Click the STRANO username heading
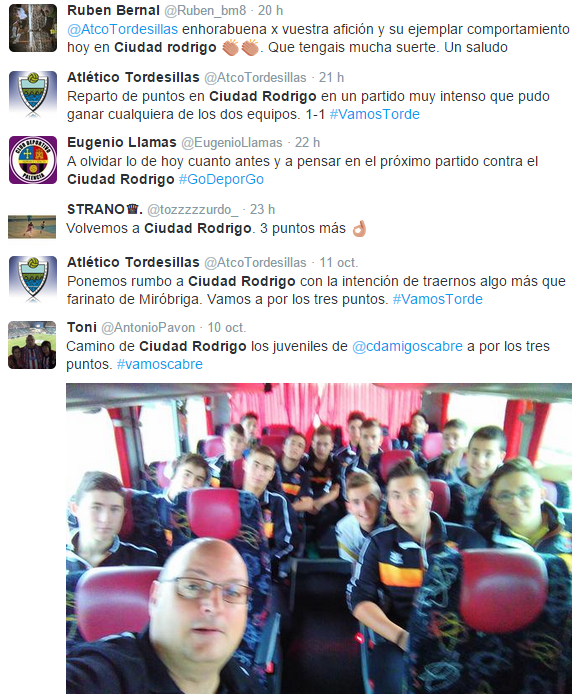Viewport: 587px width, 694px height. click(x=104, y=209)
